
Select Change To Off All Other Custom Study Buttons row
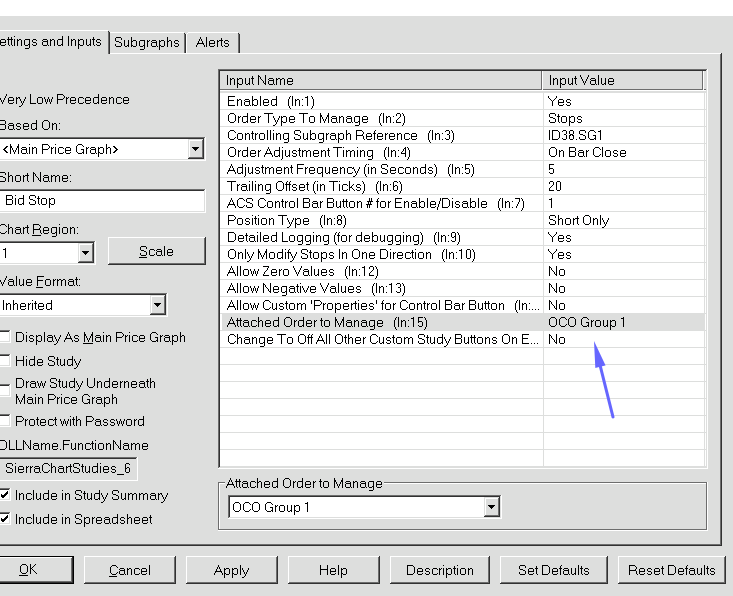[x=462, y=339]
